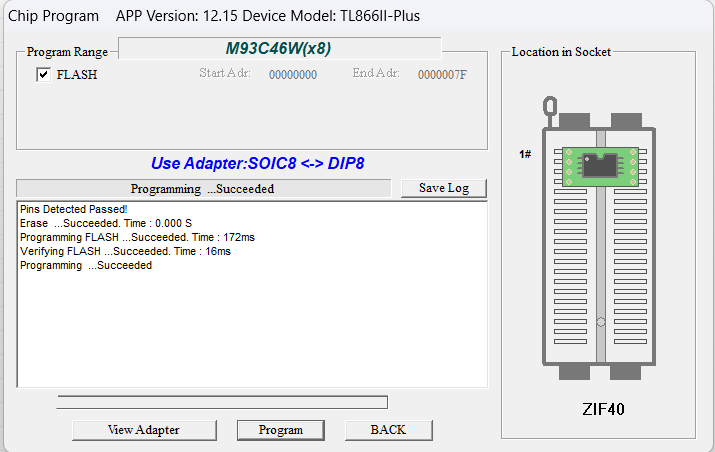
Task: Click the M93C46W(x8) chip name header
Action: 278,48
